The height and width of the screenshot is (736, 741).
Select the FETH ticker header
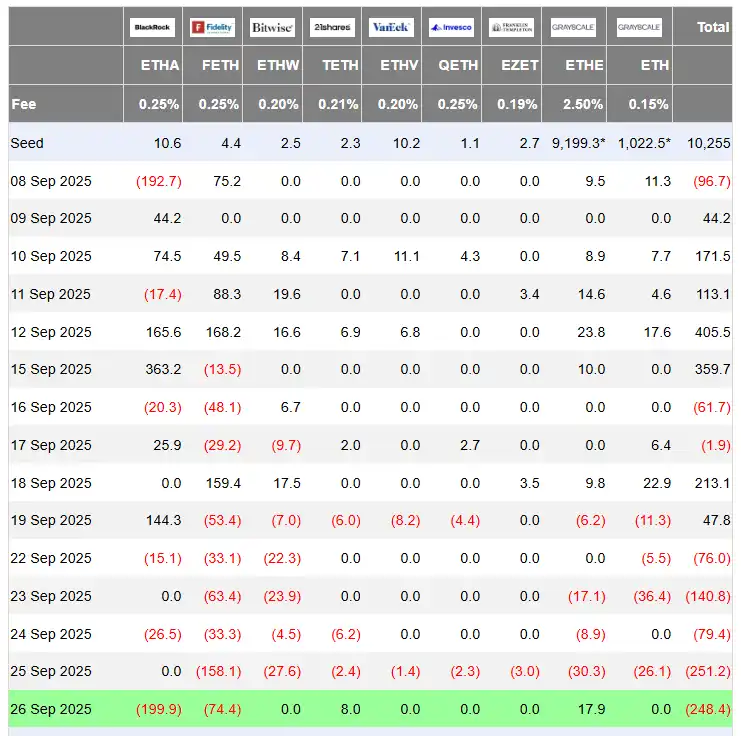pos(220,65)
